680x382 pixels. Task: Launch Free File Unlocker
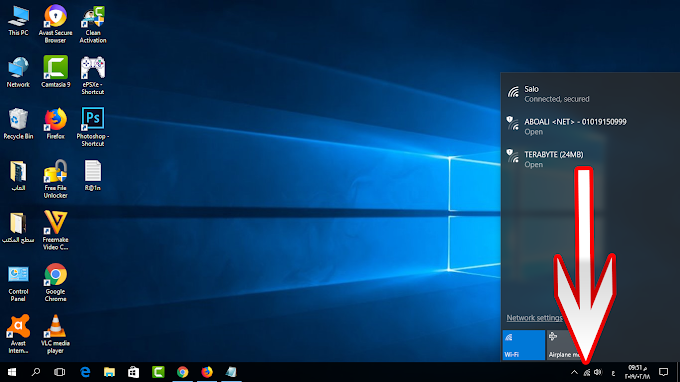(x=56, y=179)
